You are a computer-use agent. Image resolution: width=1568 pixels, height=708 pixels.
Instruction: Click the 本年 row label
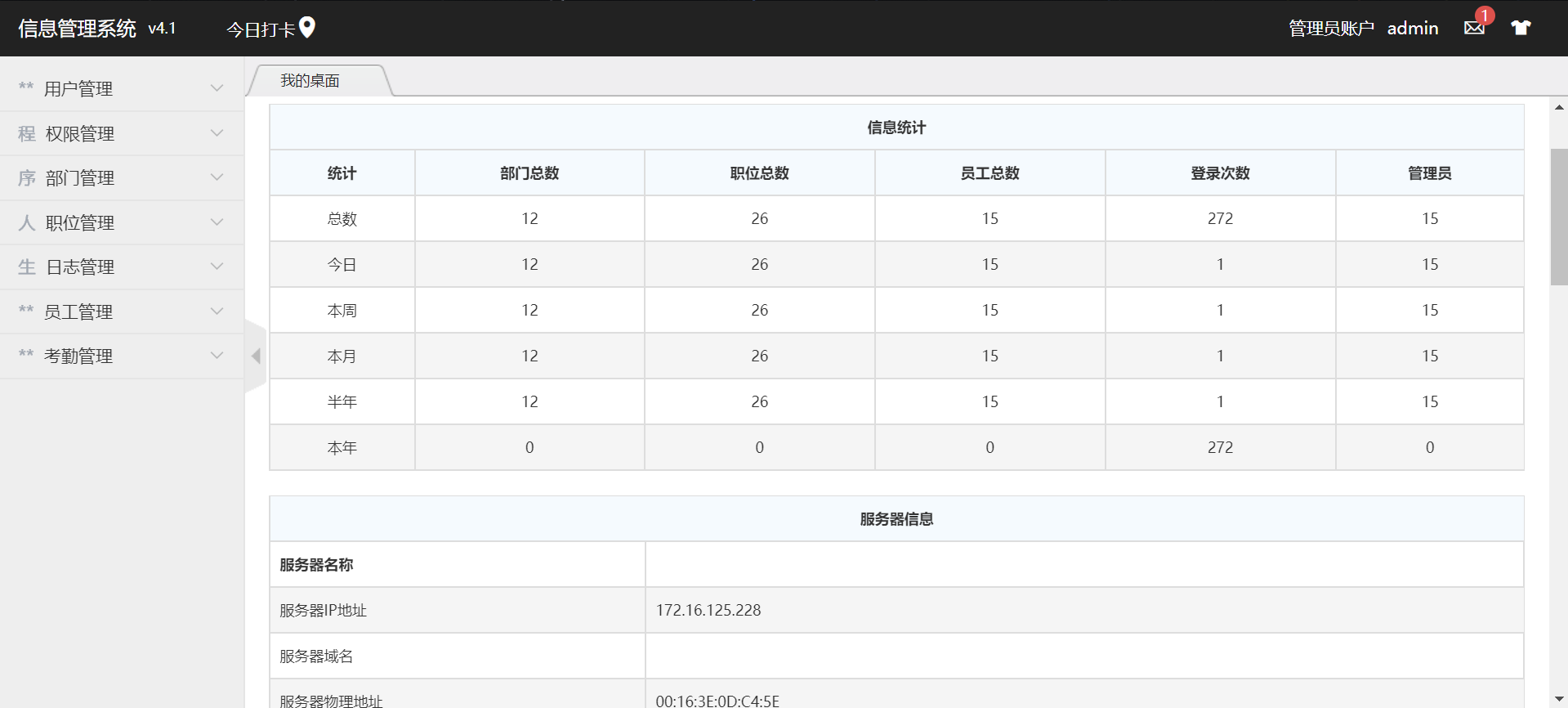point(342,448)
